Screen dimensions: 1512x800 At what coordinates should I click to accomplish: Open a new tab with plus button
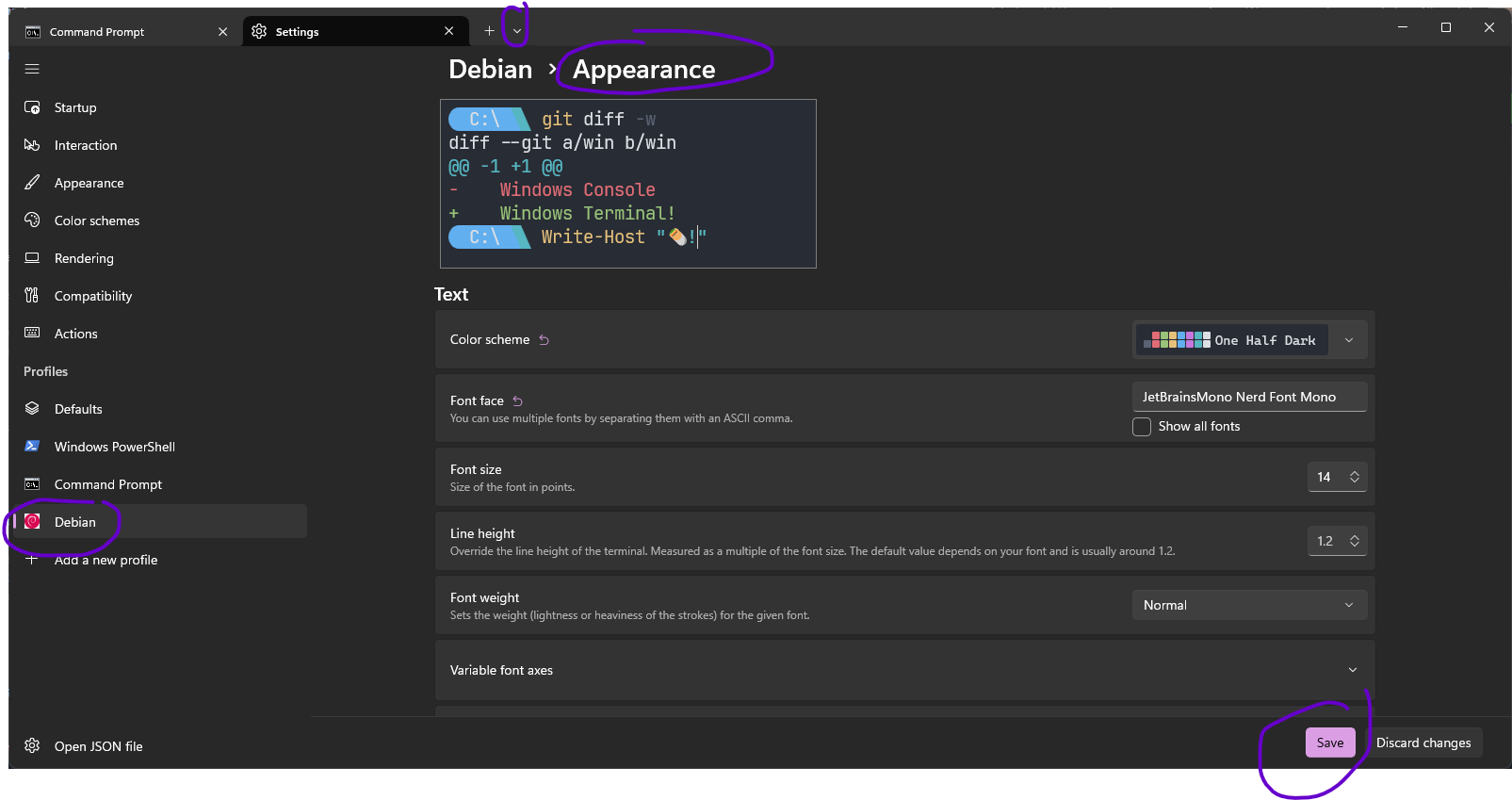489,31
